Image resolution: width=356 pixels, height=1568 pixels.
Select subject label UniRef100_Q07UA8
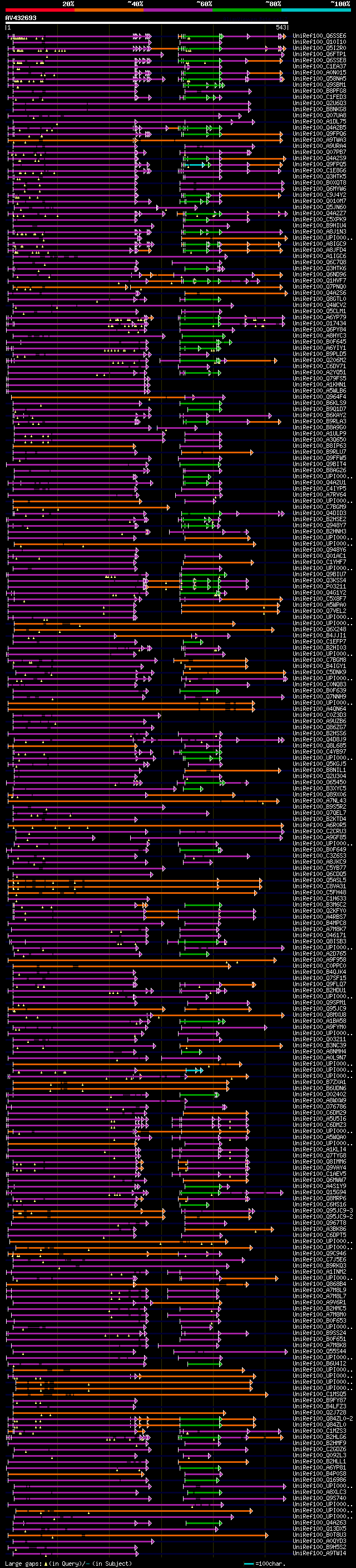point(319,115)
